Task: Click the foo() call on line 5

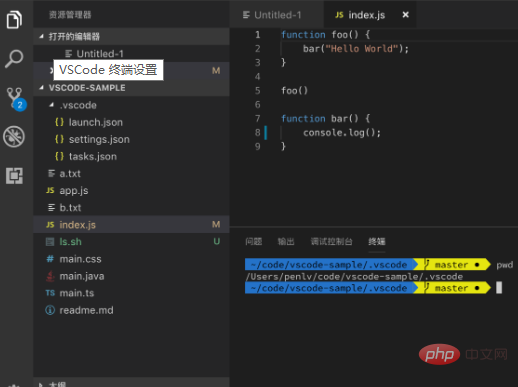Action: tap(294, 90)
